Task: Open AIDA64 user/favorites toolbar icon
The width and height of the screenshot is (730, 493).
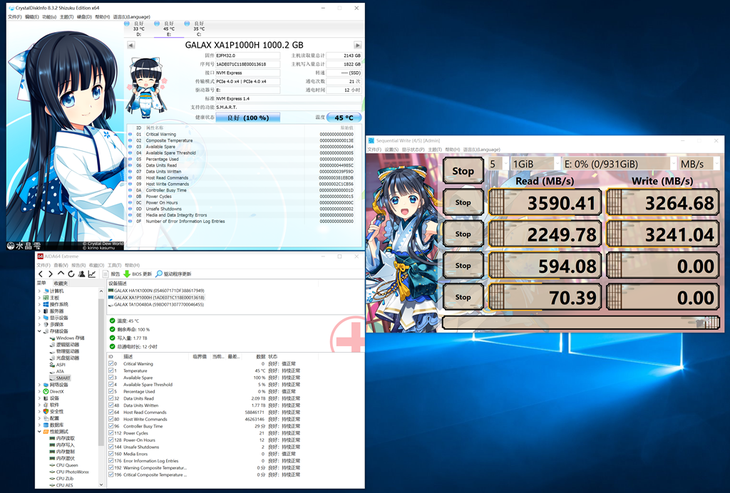Action: (81, 274)
